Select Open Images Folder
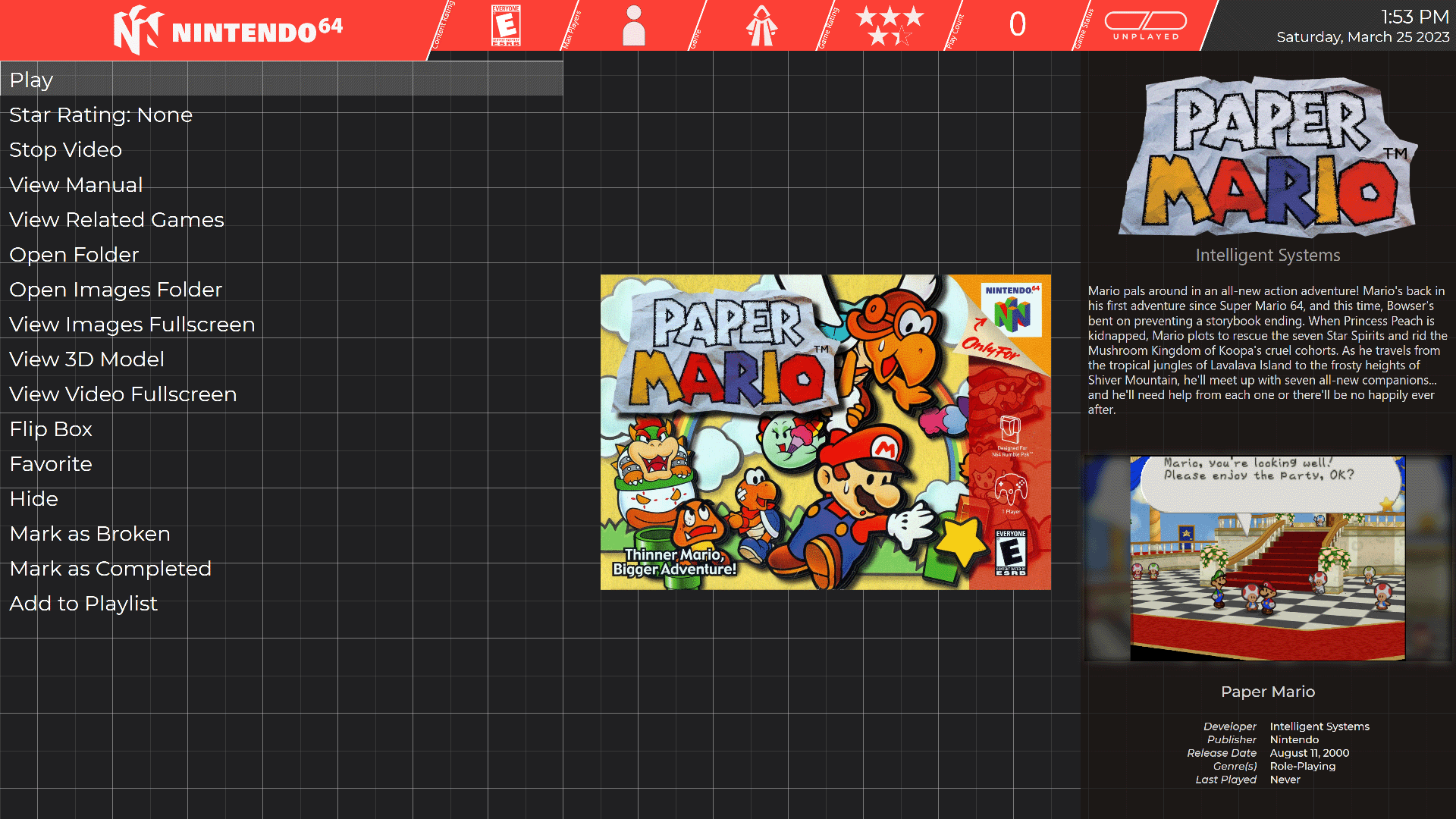Image resolution: width=1456 pixels, height=819 pixels. [281, 289]
